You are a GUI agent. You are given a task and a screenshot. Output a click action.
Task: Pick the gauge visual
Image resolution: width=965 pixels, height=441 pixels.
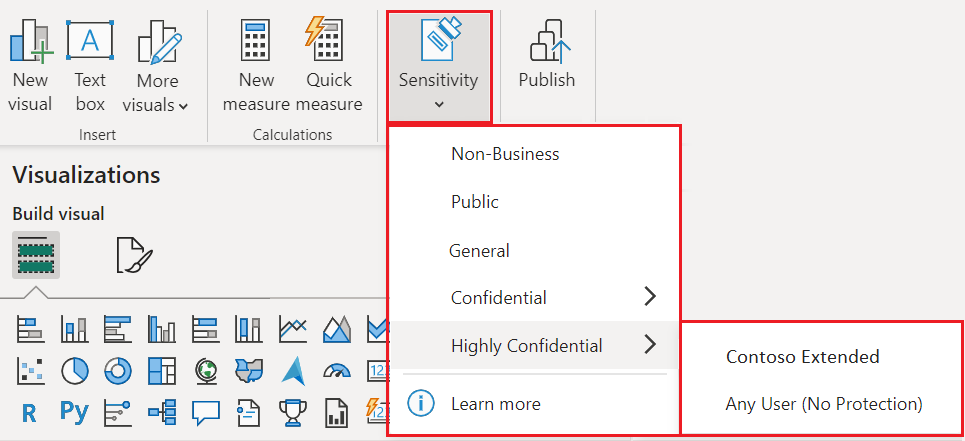pyautogui.click(x=337, y=370)
